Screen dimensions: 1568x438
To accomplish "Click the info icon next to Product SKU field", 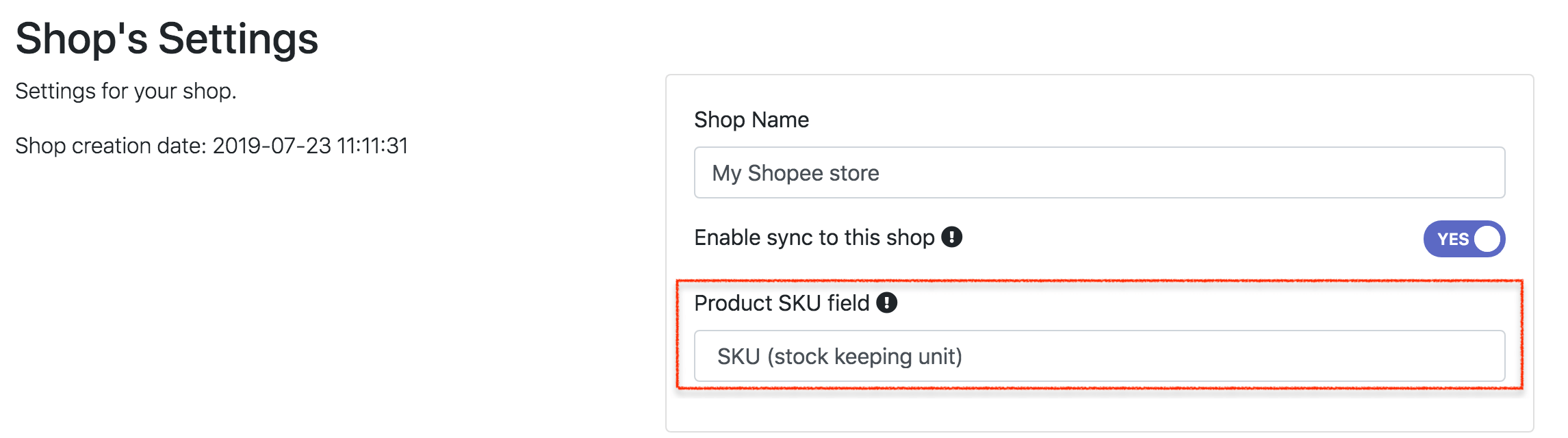I will (886, 302).
